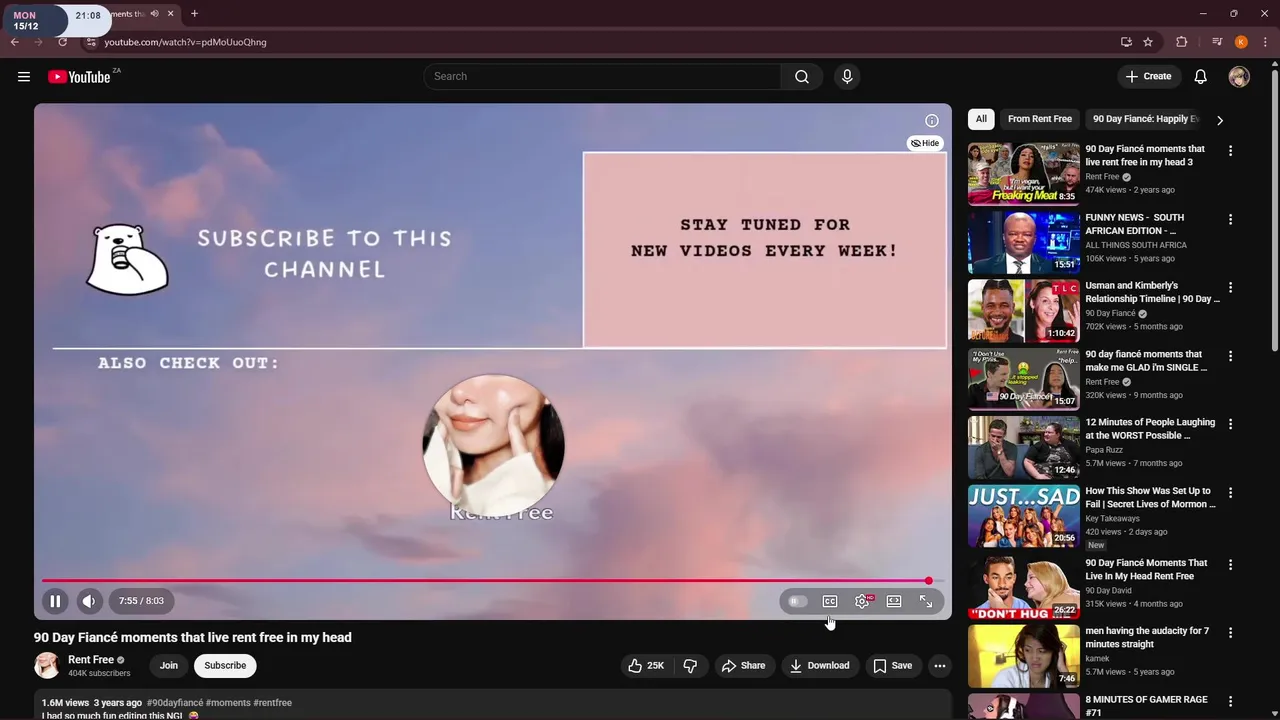Reload the browser page
Screen dimensions: 1280x720
click(62, 42)
